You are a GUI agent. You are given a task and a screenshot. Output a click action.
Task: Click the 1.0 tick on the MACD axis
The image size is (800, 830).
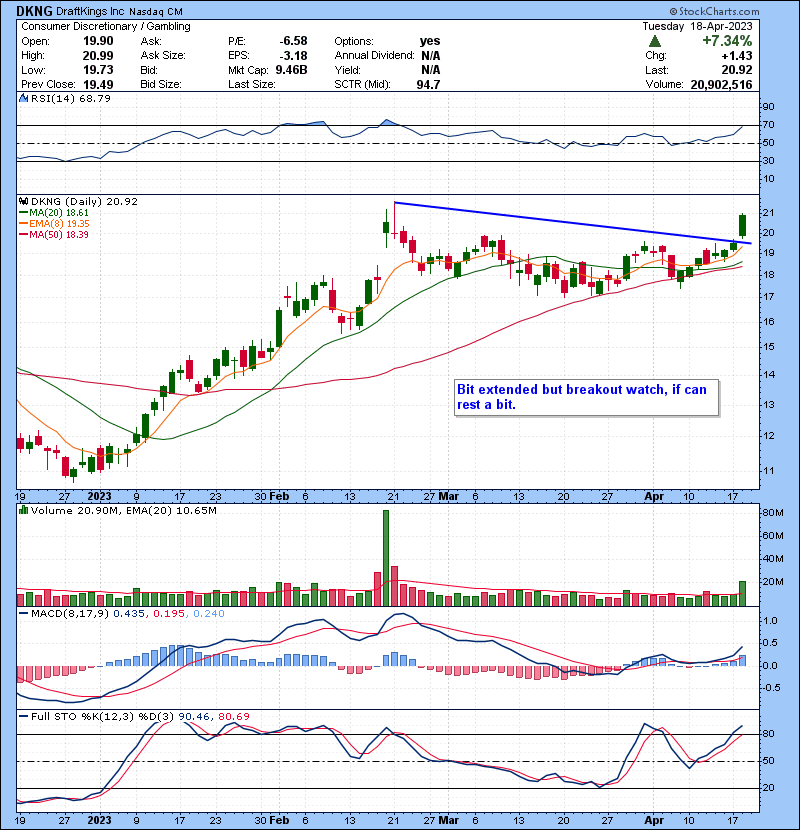coord(770,620)
